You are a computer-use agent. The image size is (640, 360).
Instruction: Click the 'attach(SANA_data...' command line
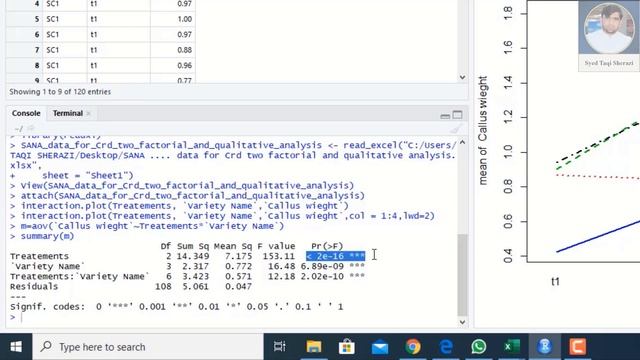[192, 196]
